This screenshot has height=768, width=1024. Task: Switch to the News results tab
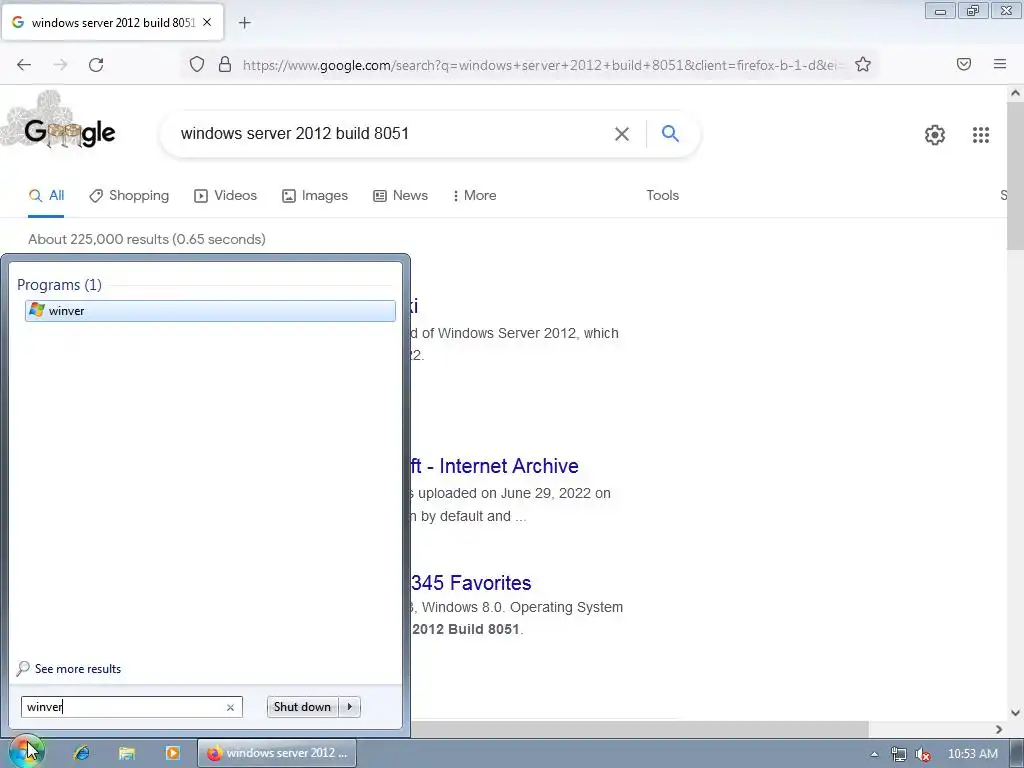tap(400, 195)
